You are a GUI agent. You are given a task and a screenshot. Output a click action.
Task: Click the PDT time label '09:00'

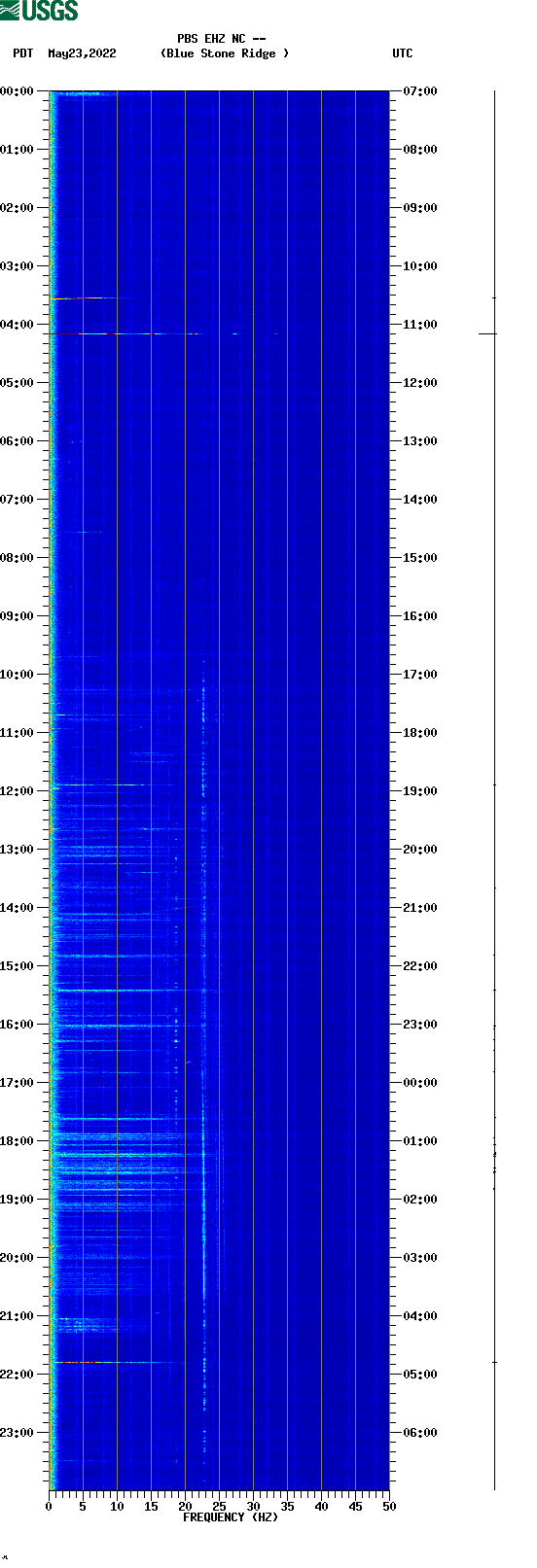[18, 616]
